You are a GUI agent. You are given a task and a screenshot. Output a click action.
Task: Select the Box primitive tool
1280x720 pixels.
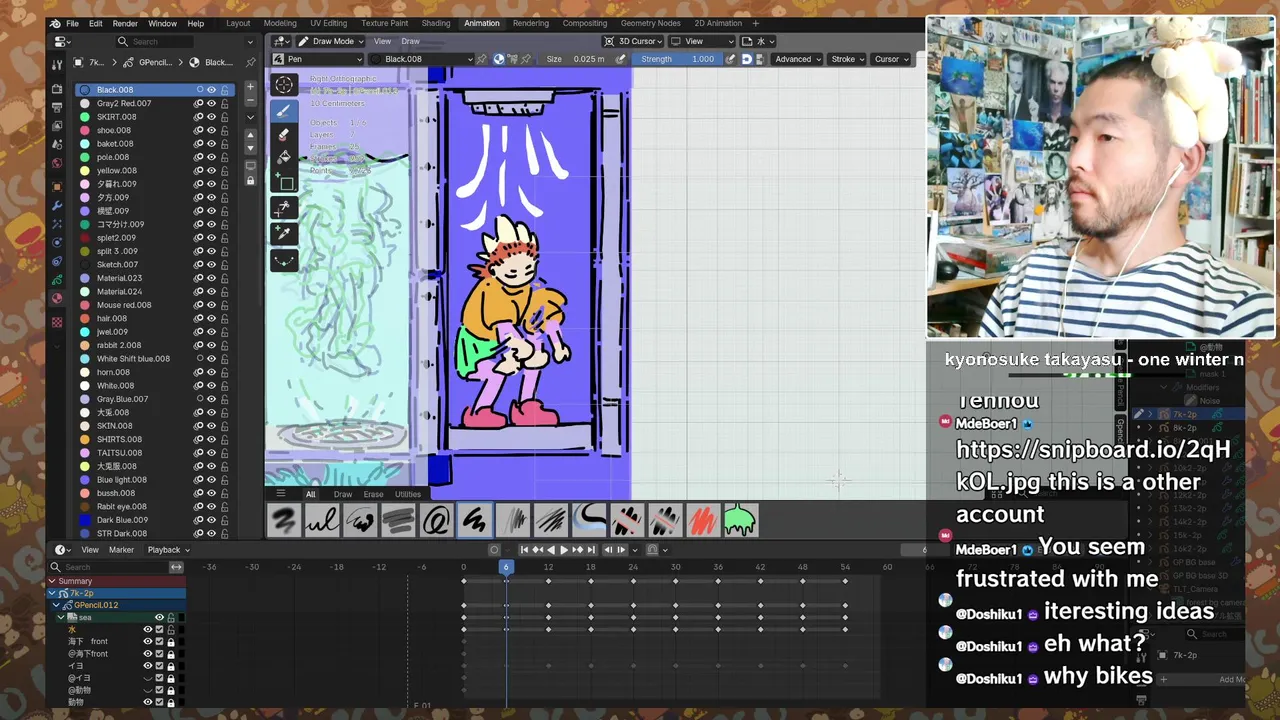point(284,183)
